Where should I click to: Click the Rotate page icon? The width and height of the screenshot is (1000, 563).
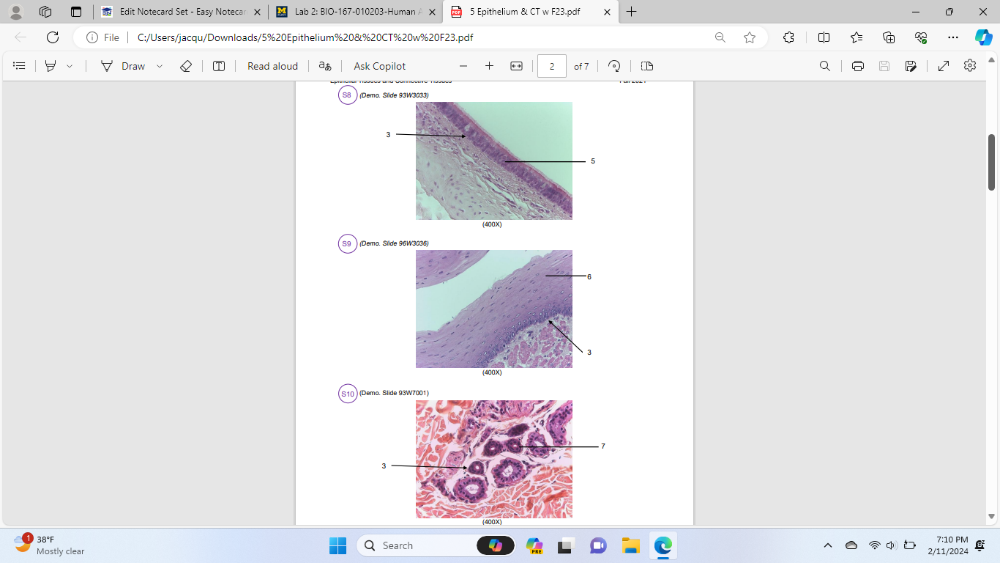[614, 66]
